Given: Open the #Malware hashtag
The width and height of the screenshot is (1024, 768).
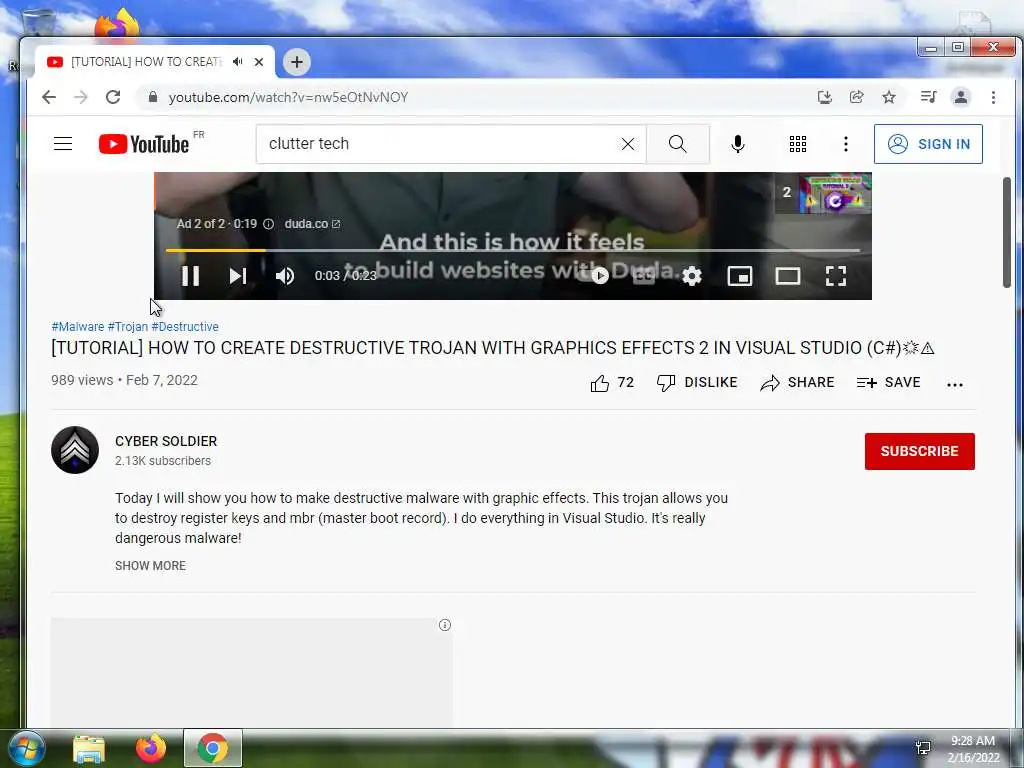Looking at the screenshot, I should point(78,327).
